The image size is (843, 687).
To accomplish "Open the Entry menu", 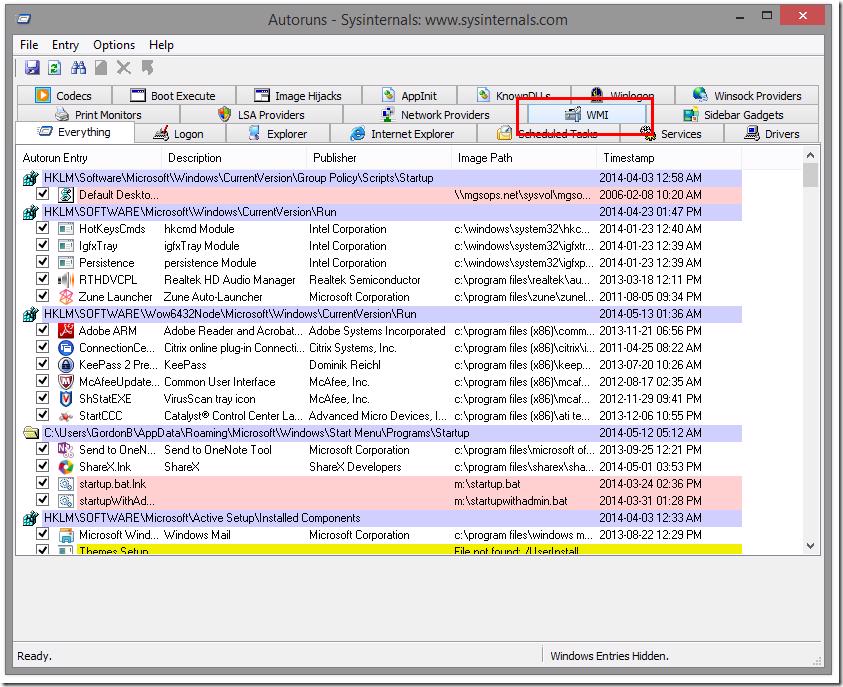I will coord(66,45).
